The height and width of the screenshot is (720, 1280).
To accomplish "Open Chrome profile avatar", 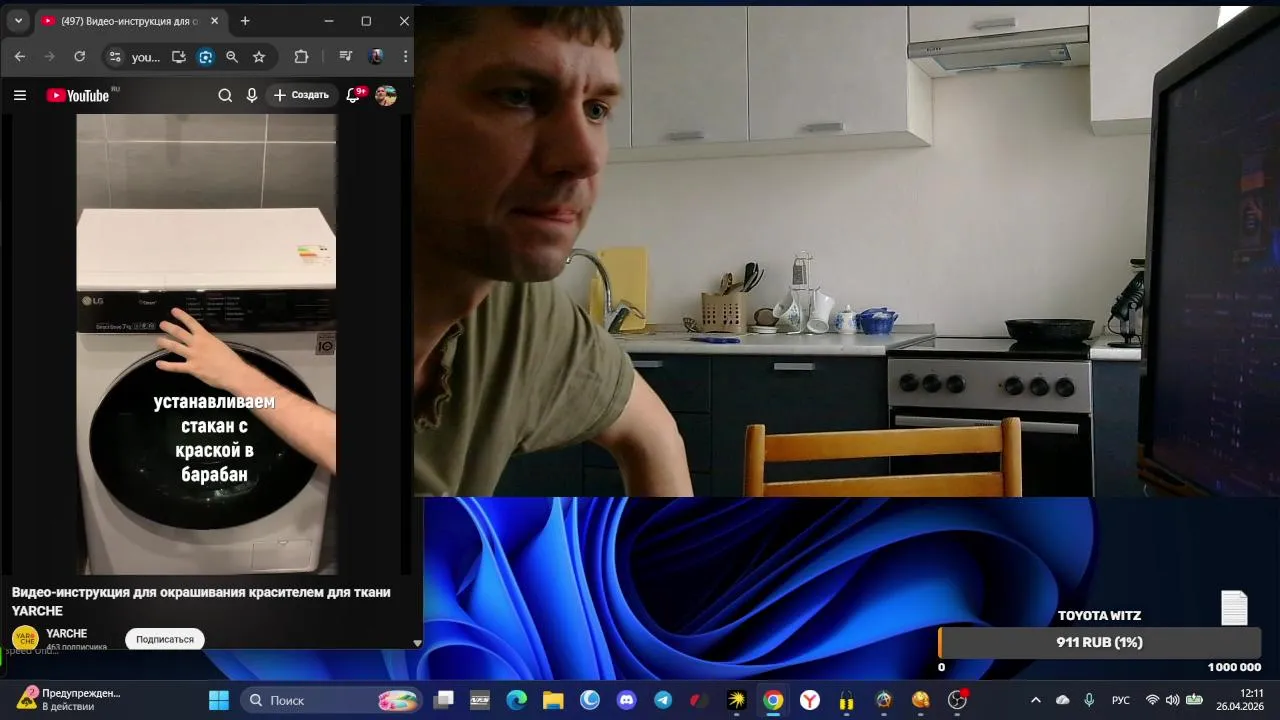I will (x=376, y=57).
